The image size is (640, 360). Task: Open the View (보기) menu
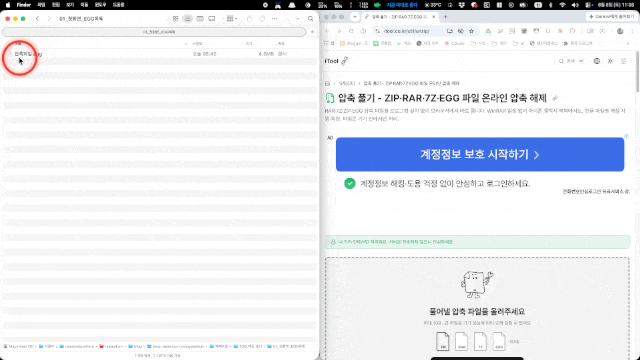[x=70, y=5]
